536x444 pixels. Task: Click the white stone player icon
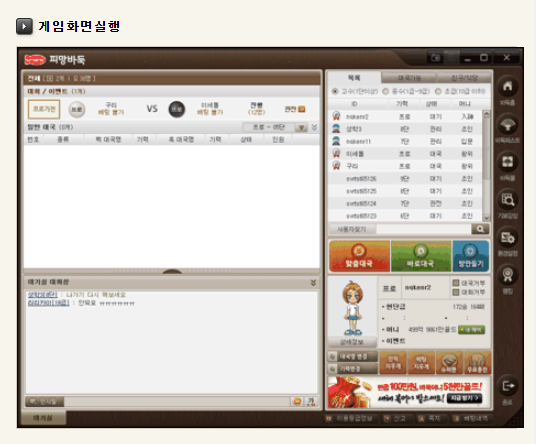coord(77,109)
